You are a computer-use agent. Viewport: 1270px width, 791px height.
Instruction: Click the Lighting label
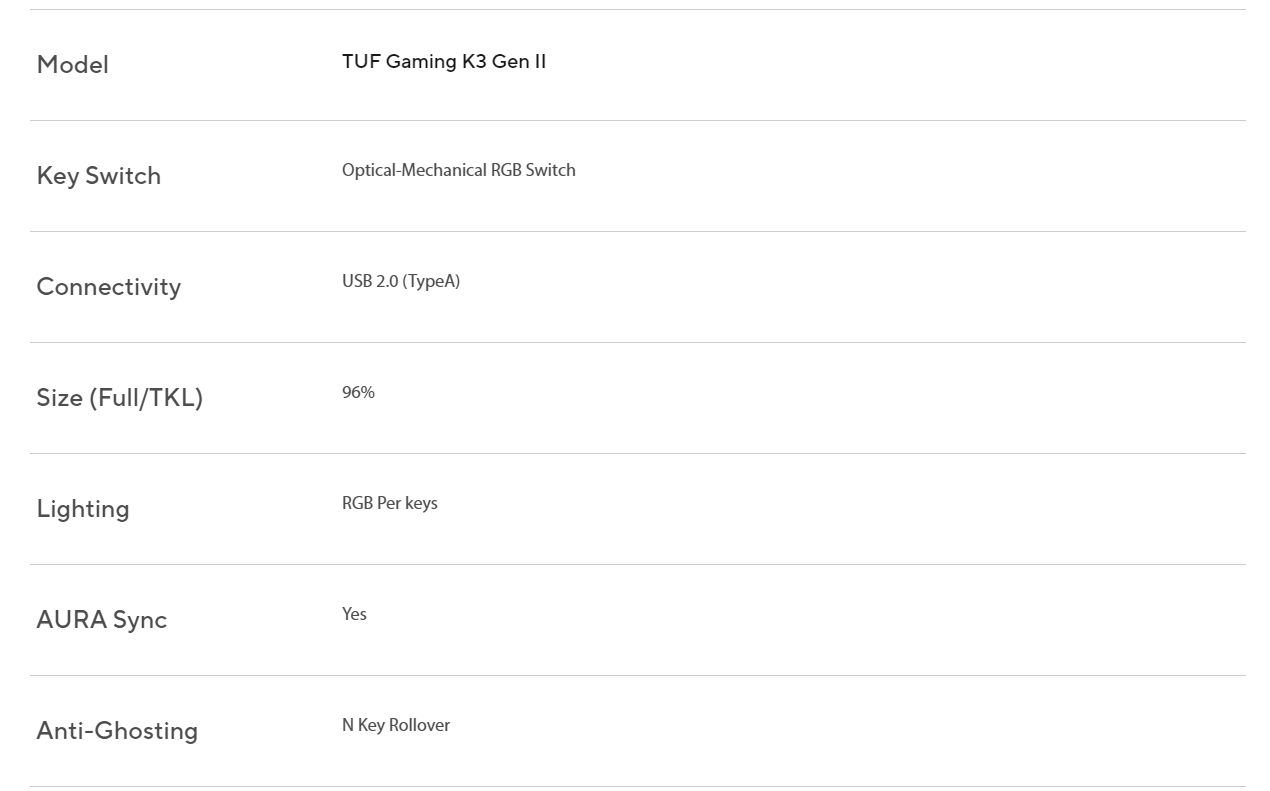coord(82,509)
